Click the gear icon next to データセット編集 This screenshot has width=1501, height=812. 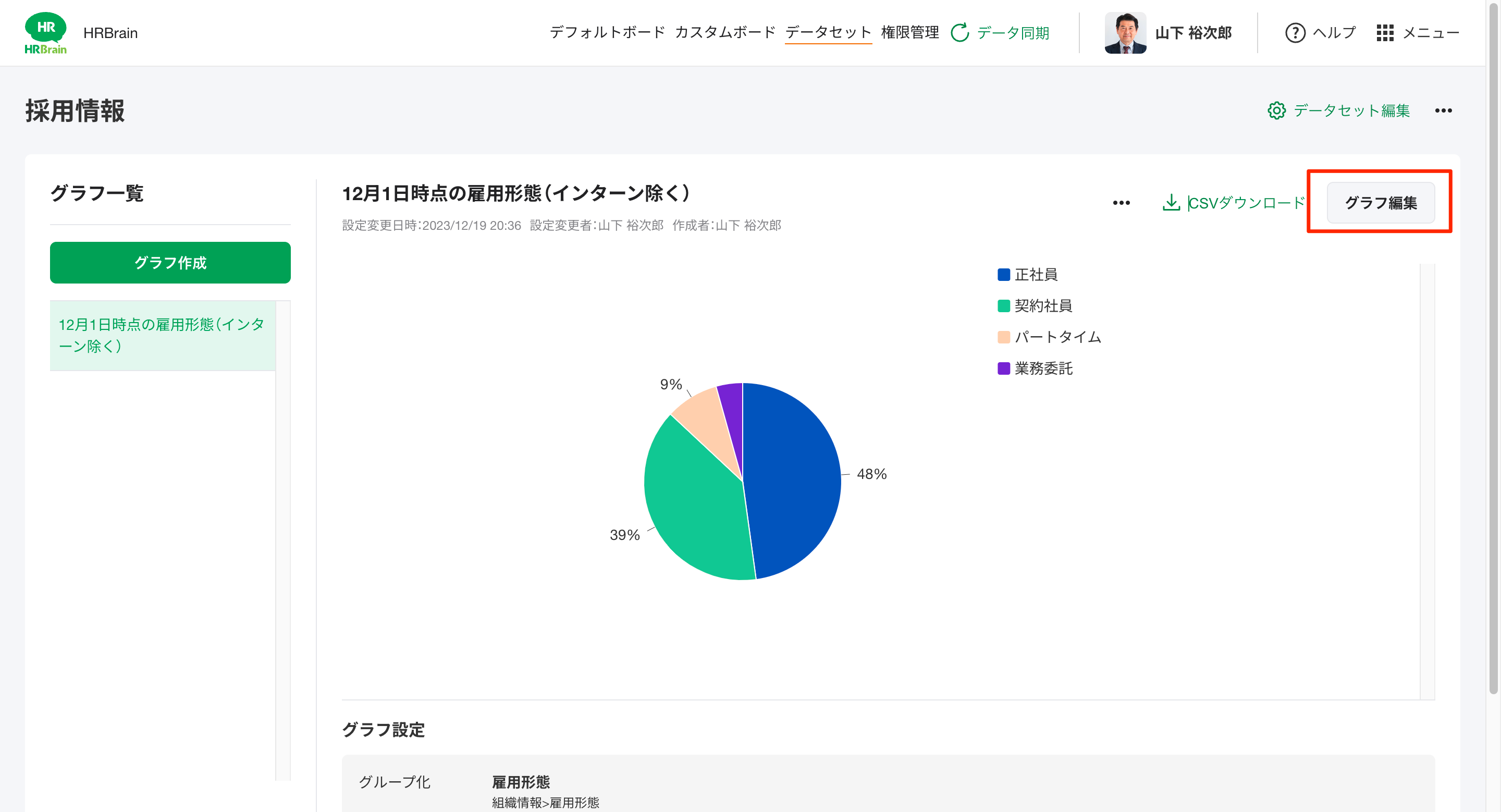tap(1276, 110)
